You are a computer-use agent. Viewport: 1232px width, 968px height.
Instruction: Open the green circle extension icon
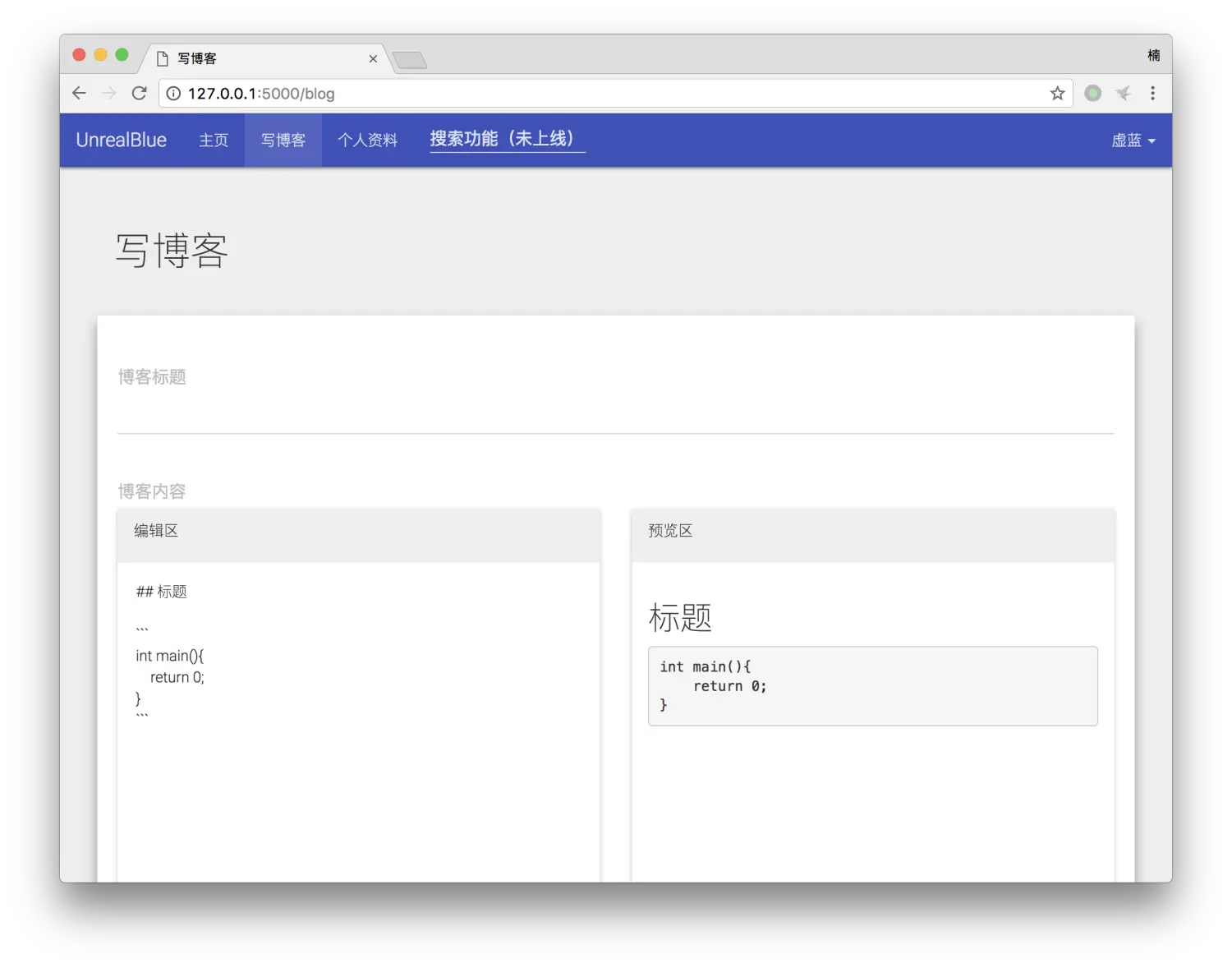coord(1092,93)
